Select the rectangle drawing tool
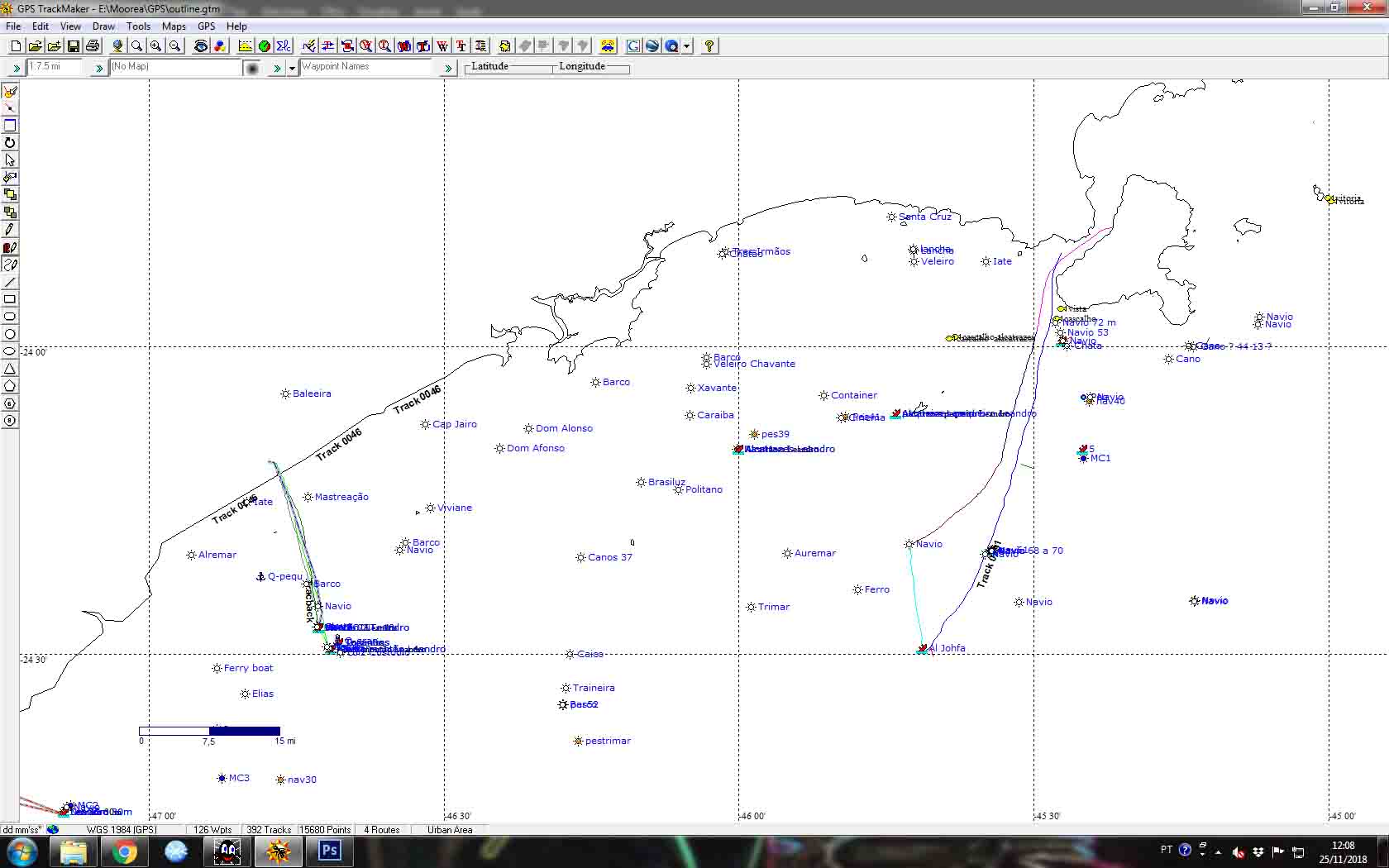 coord(10,299)
